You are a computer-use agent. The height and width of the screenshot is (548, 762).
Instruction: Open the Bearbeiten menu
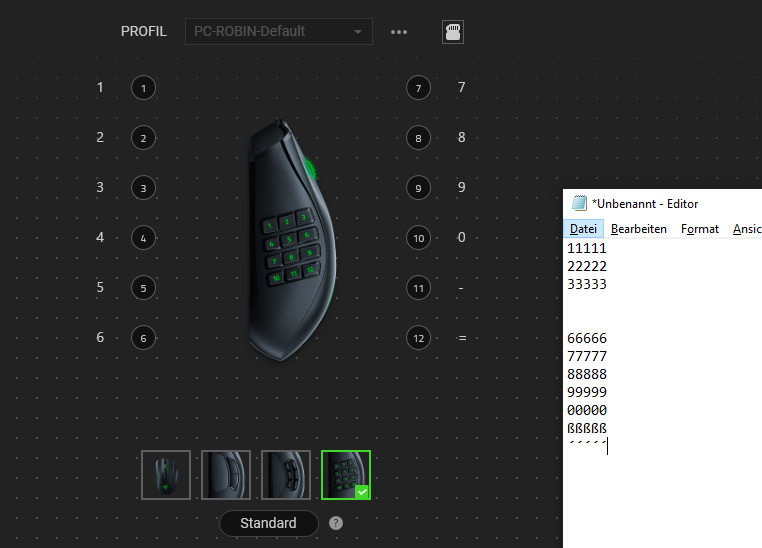pyautogui.click(x=639, y=229)
